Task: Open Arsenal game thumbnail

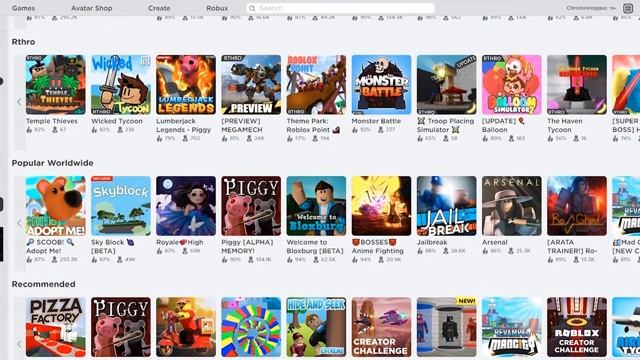Action: 511,206
